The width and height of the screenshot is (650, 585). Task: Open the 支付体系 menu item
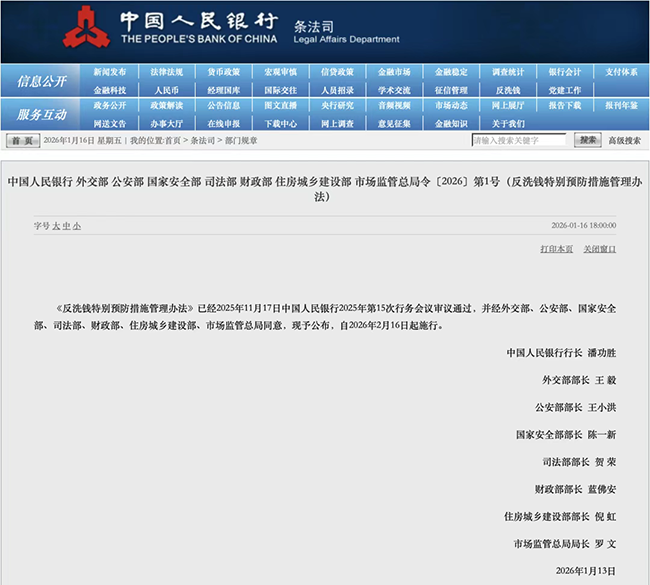621,72
